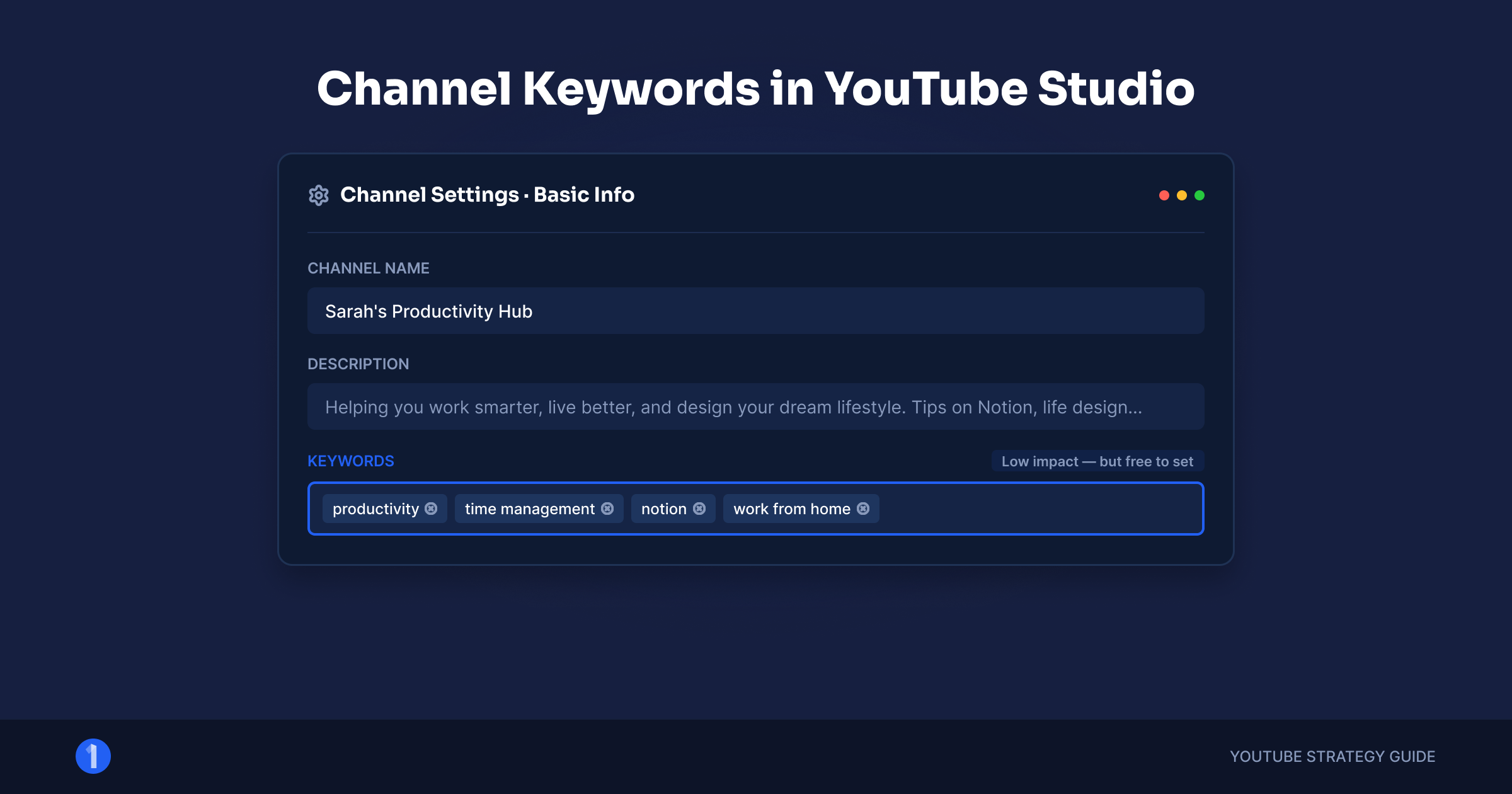Image resolution: width=1512 pixels, height=794 pixels.
Task: Click the green window dot
Action: tap(1200, 195)
